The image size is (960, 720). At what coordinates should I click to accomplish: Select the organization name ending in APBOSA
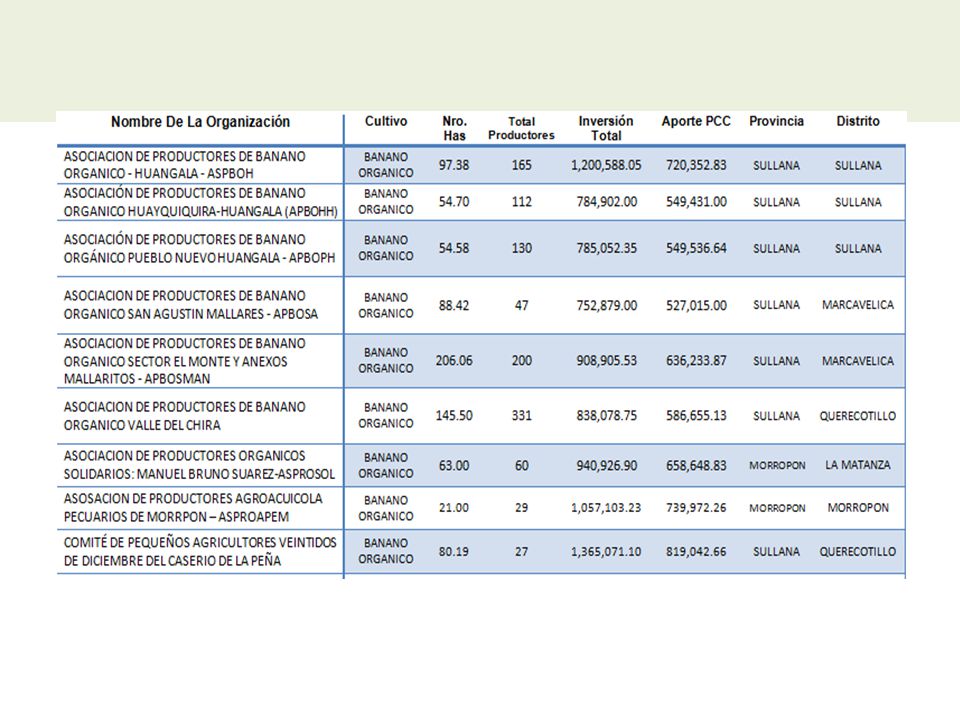[x=191, y=305]
